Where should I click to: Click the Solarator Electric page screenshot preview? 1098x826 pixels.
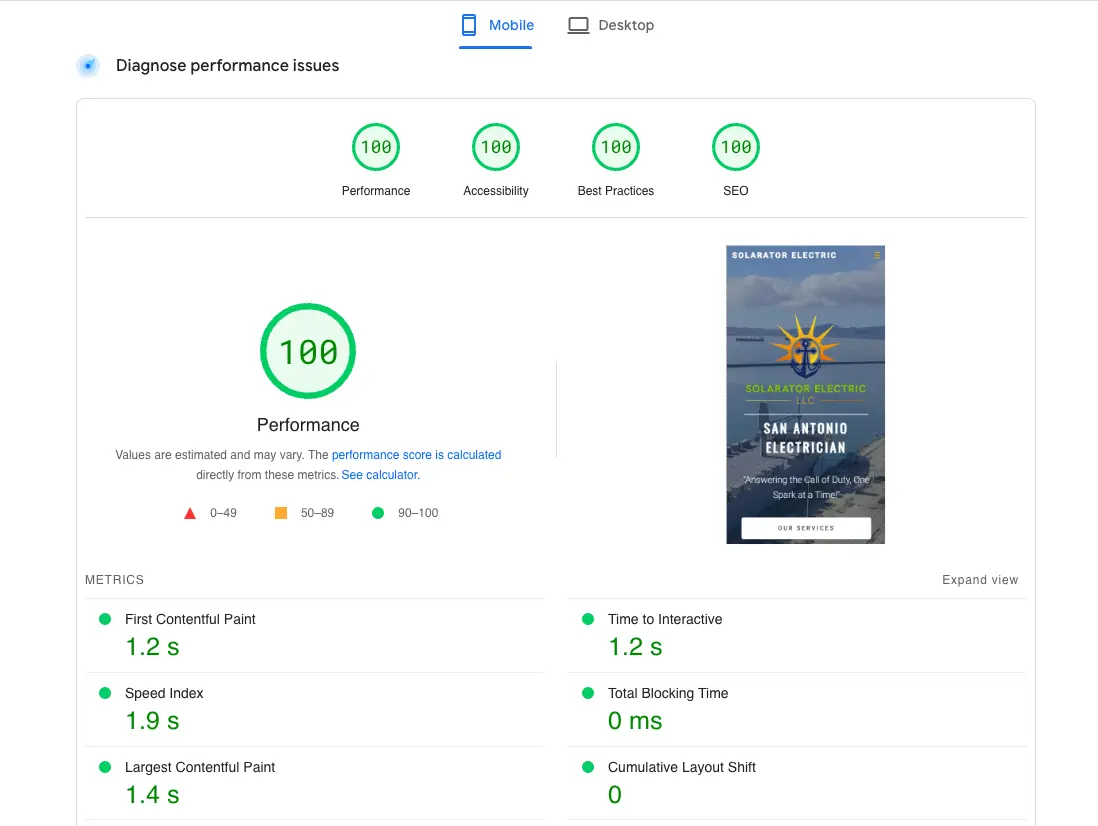tap(805, 394)
